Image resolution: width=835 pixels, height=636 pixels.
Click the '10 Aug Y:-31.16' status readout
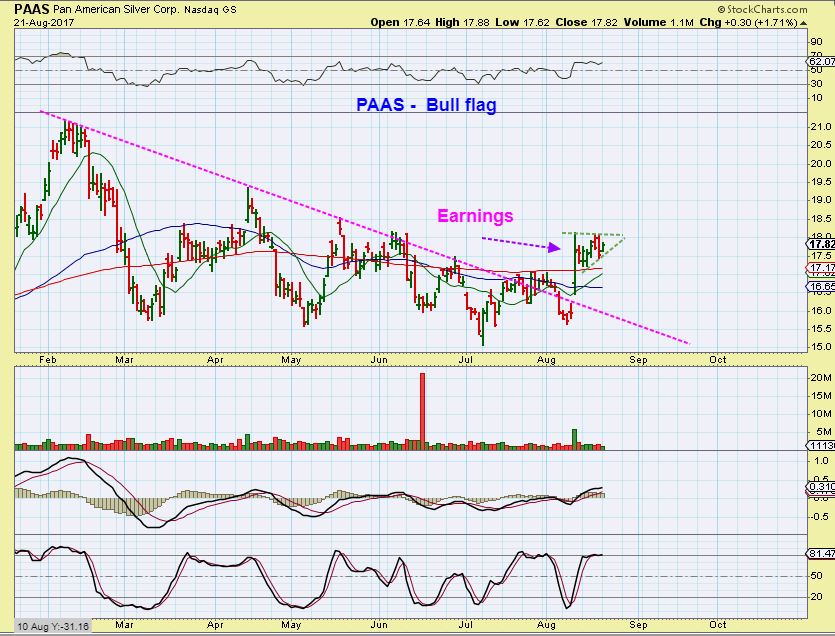tap(52, 626)
